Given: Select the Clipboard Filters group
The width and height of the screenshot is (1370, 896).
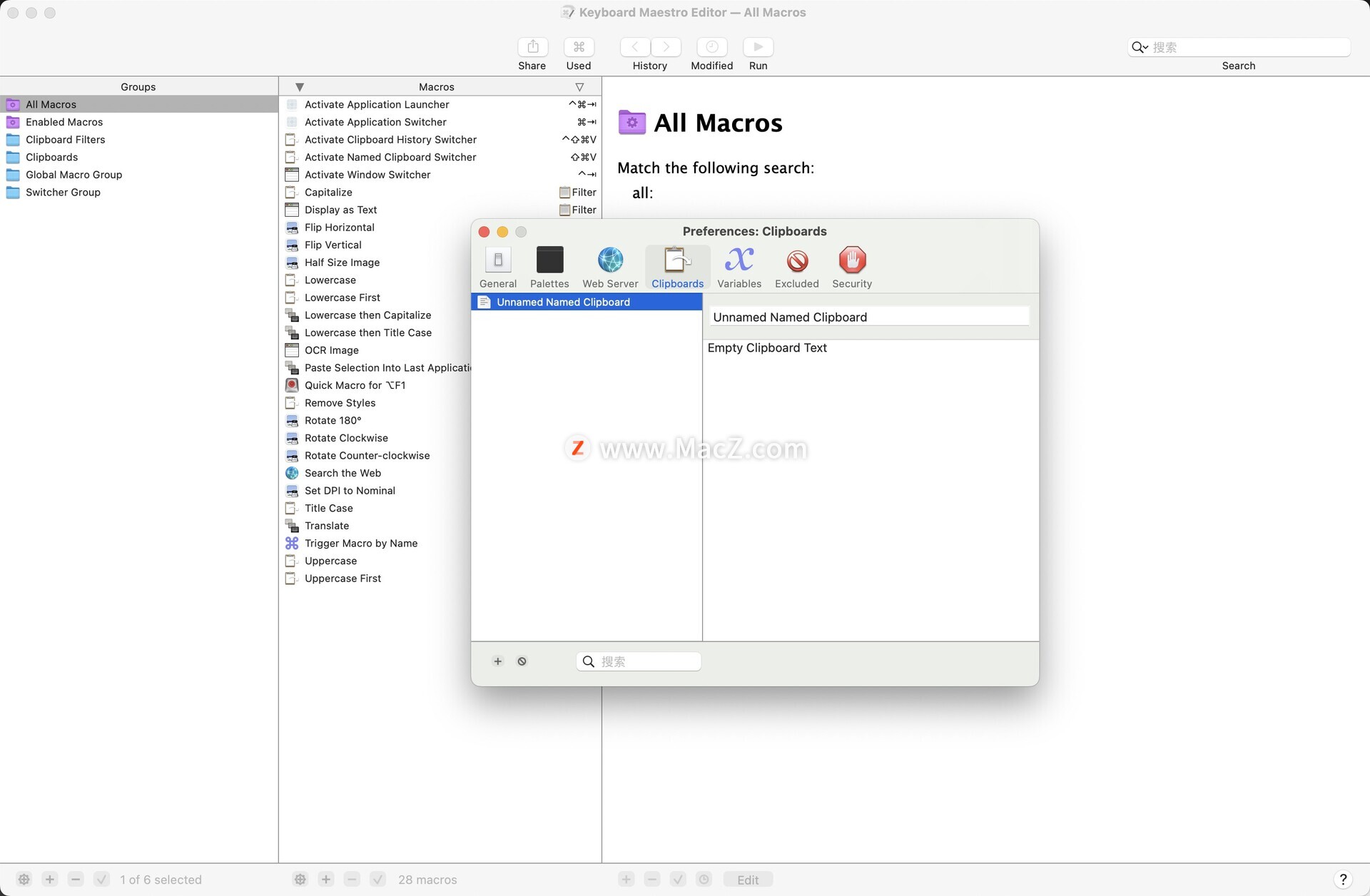Looking at the screenshot, I should (139, 139).
